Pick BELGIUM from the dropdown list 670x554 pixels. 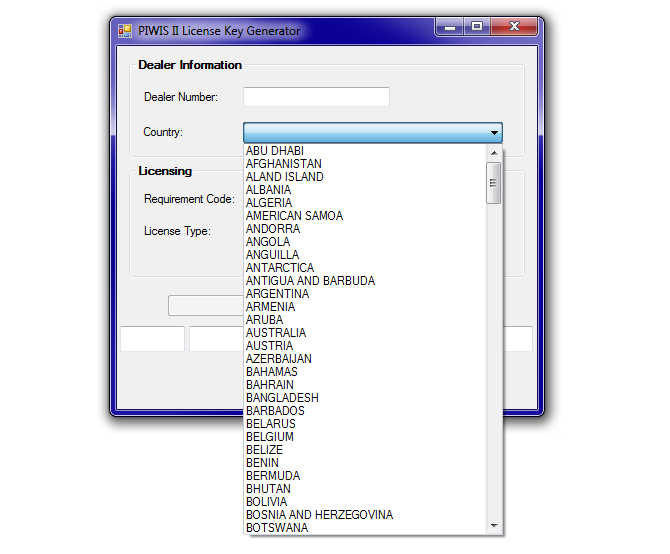(270, 437)
